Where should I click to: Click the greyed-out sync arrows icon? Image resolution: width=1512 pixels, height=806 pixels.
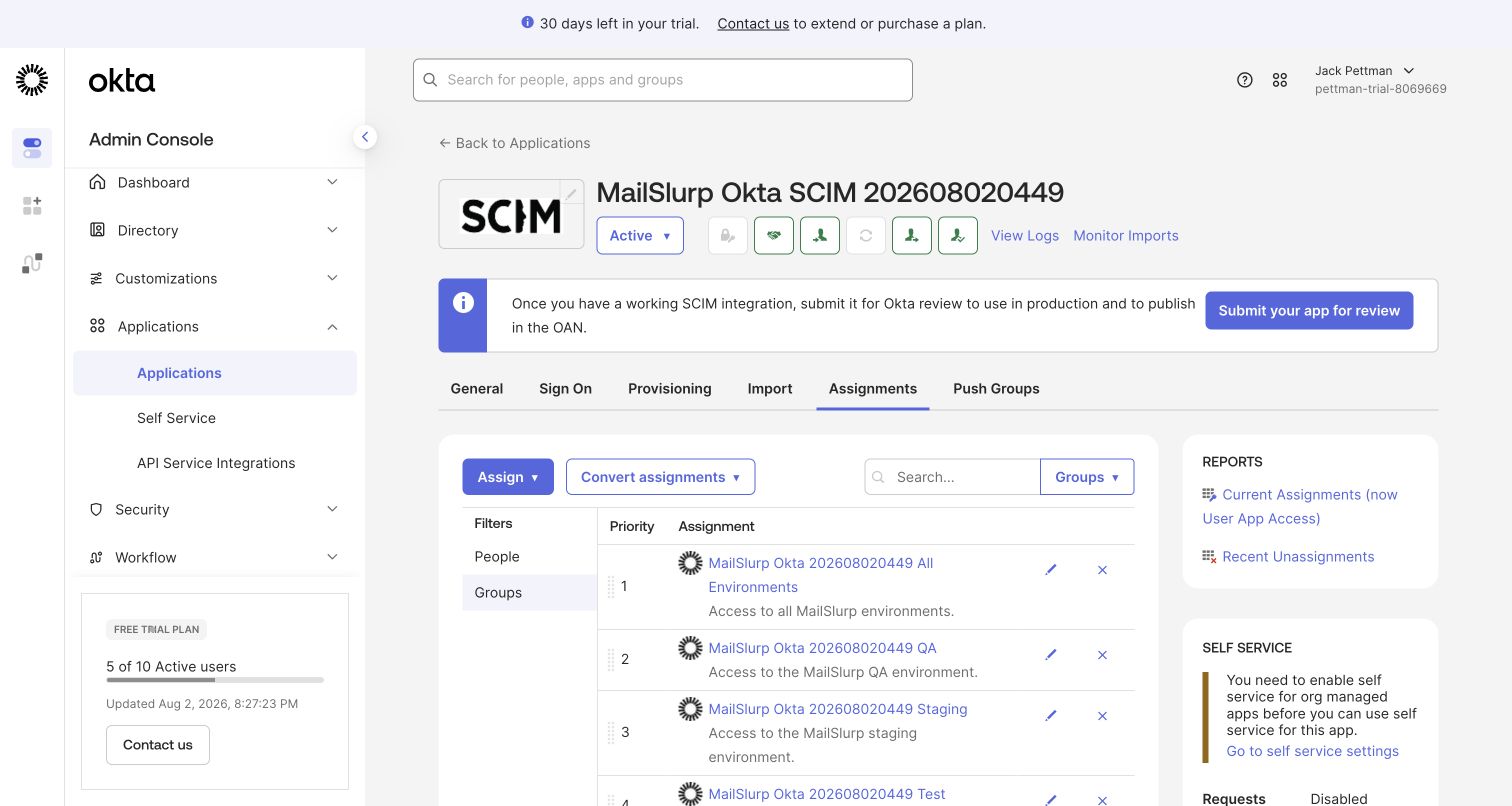tap(866, 236)
